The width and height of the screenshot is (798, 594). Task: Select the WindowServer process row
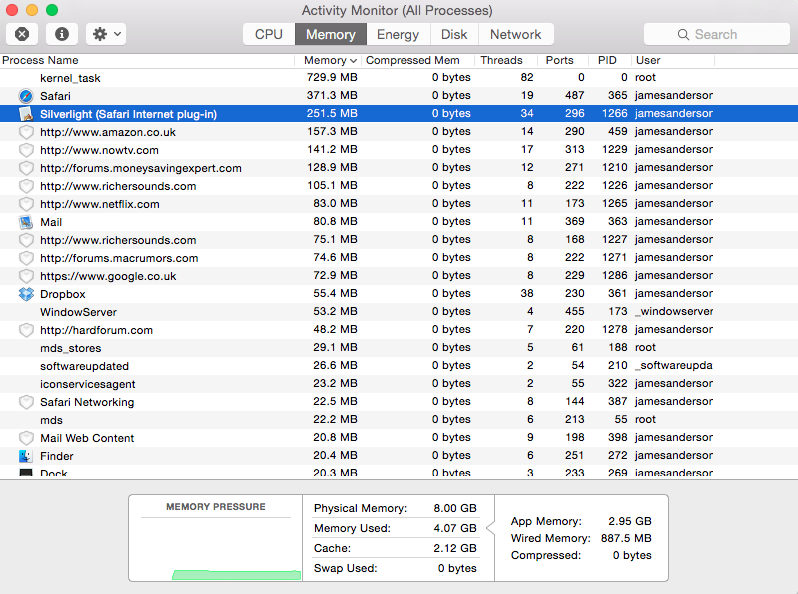point(399,312)
